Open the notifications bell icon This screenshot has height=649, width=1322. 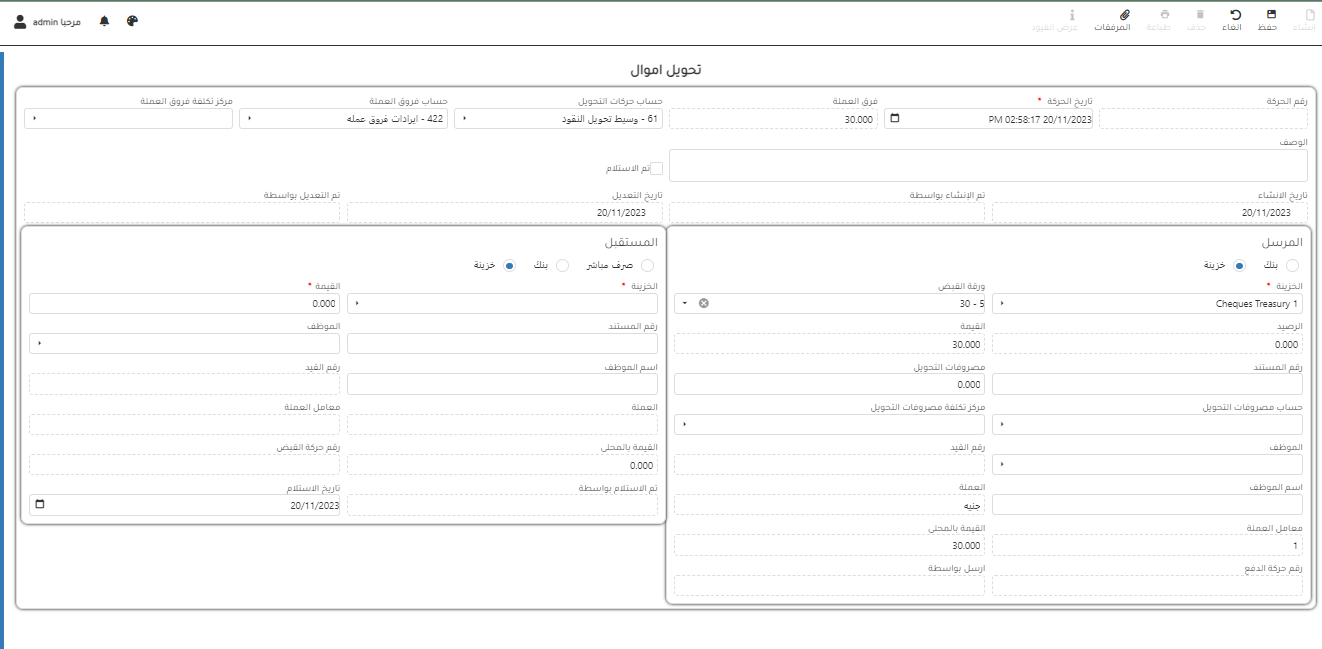click(x=105, y=21)
